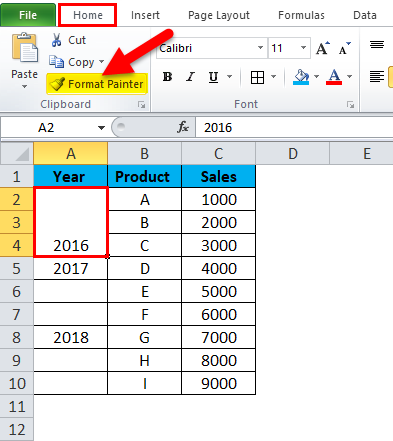
Task: Click the Cut scissors icon
Action: pyautogui.click(x=56, y=40)
